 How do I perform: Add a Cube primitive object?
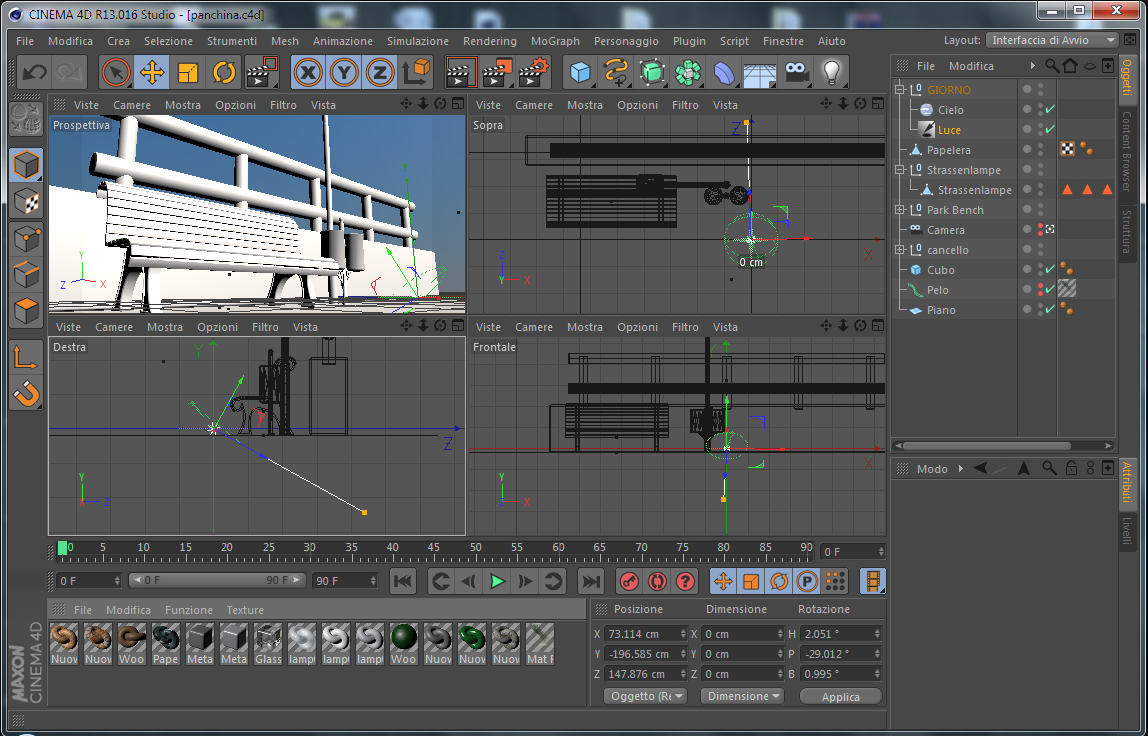(580, 72)
